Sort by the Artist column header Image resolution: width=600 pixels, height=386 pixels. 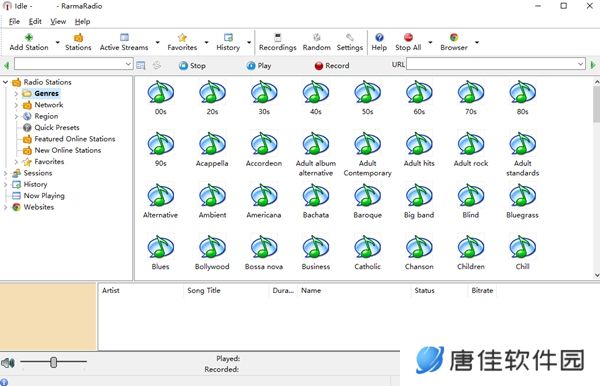141,290
